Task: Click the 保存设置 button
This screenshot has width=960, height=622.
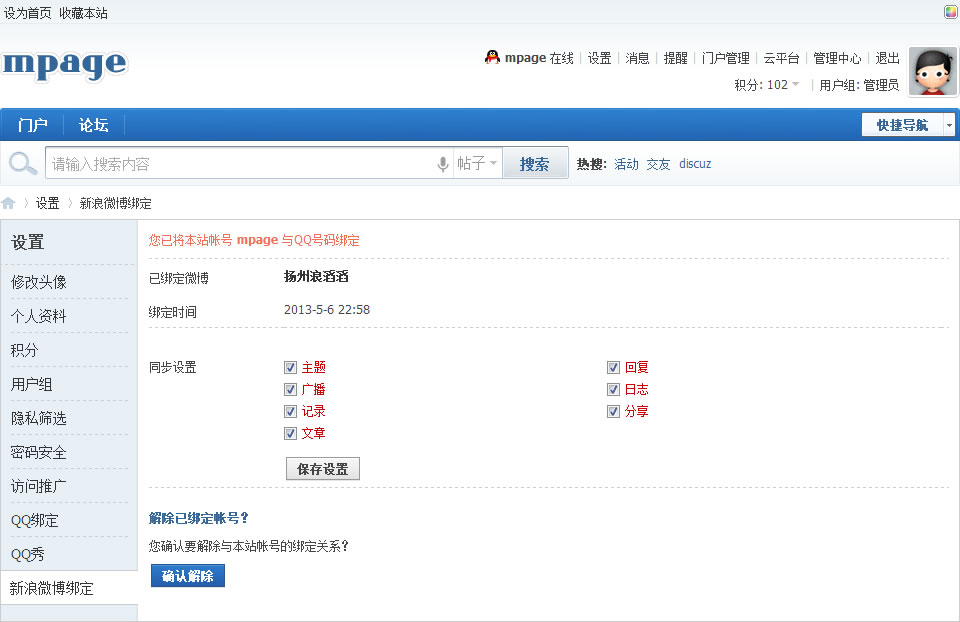Action: coord(322,468)
